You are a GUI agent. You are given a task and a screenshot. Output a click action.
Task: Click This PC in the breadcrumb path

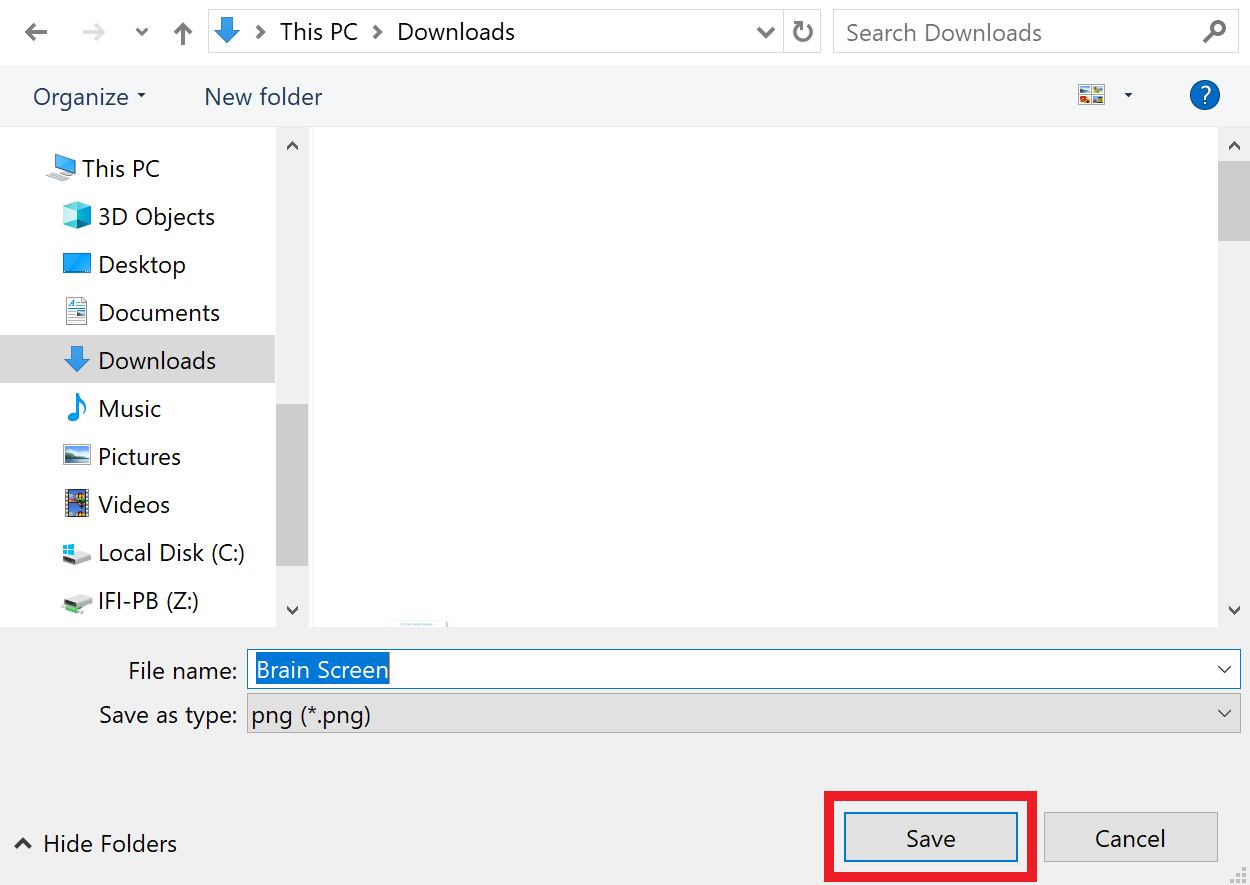tap(318, 31)
